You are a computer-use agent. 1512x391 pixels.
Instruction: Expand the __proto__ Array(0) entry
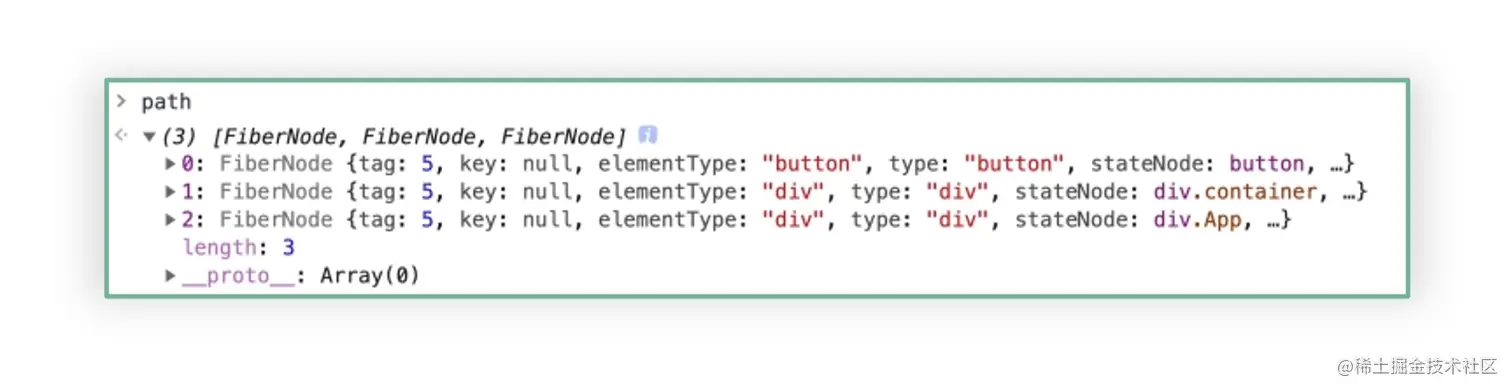click(x=170, y=275)
